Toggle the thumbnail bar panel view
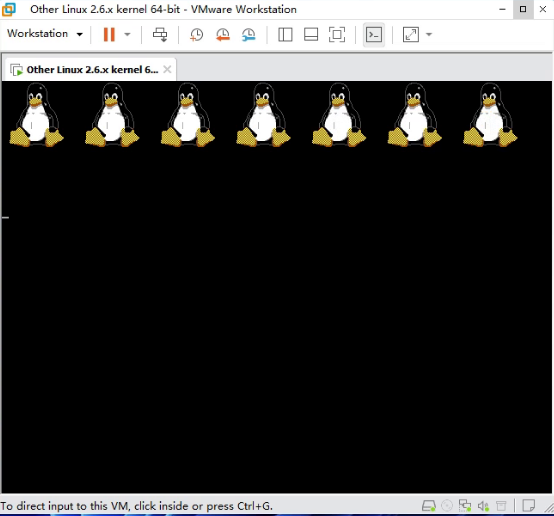 pos(311,35)
